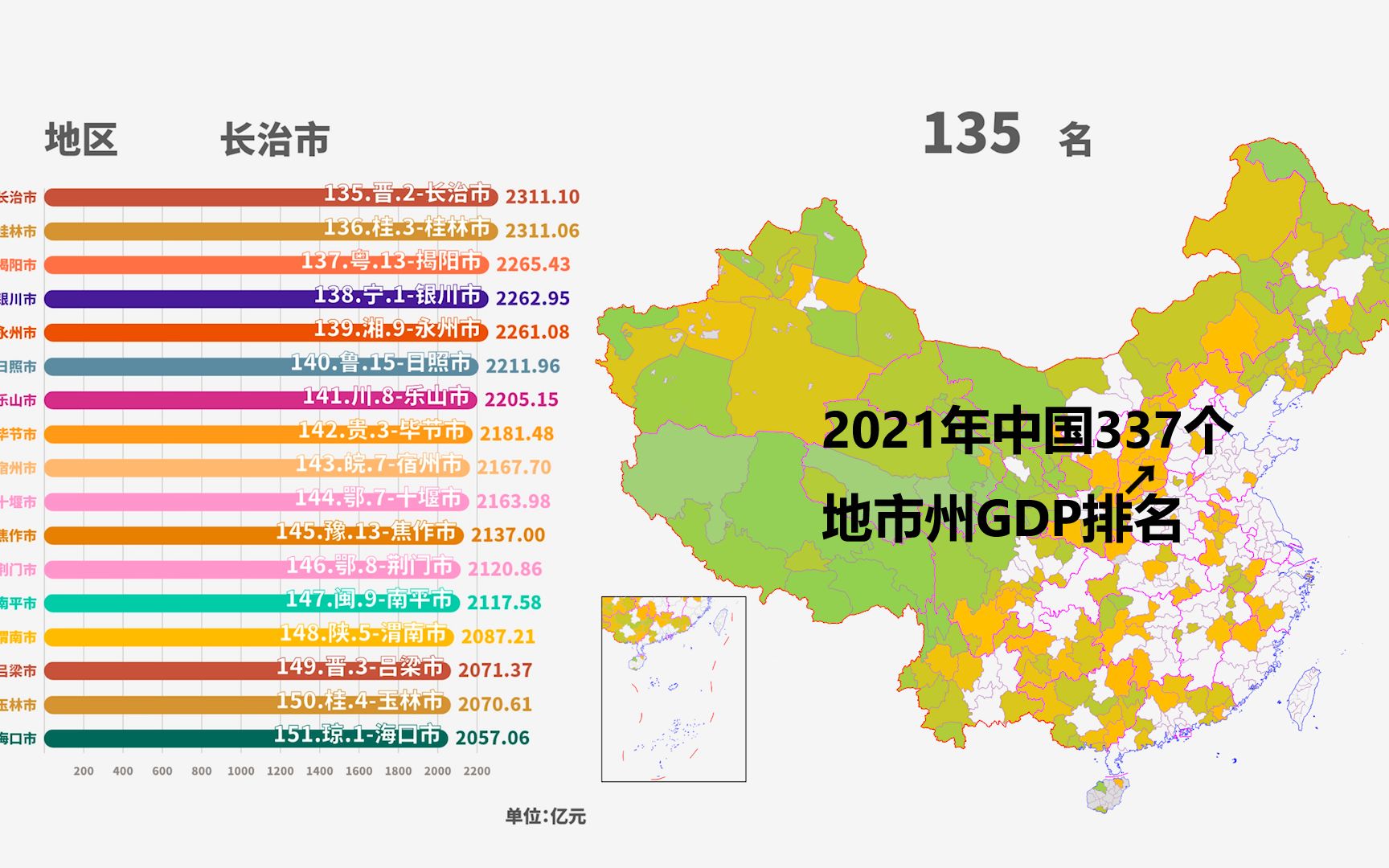Viewport: 1389px width, 868px height.
Task: Click the 137.粤.13-揭阳市 bar
Action: click(267, 264)
